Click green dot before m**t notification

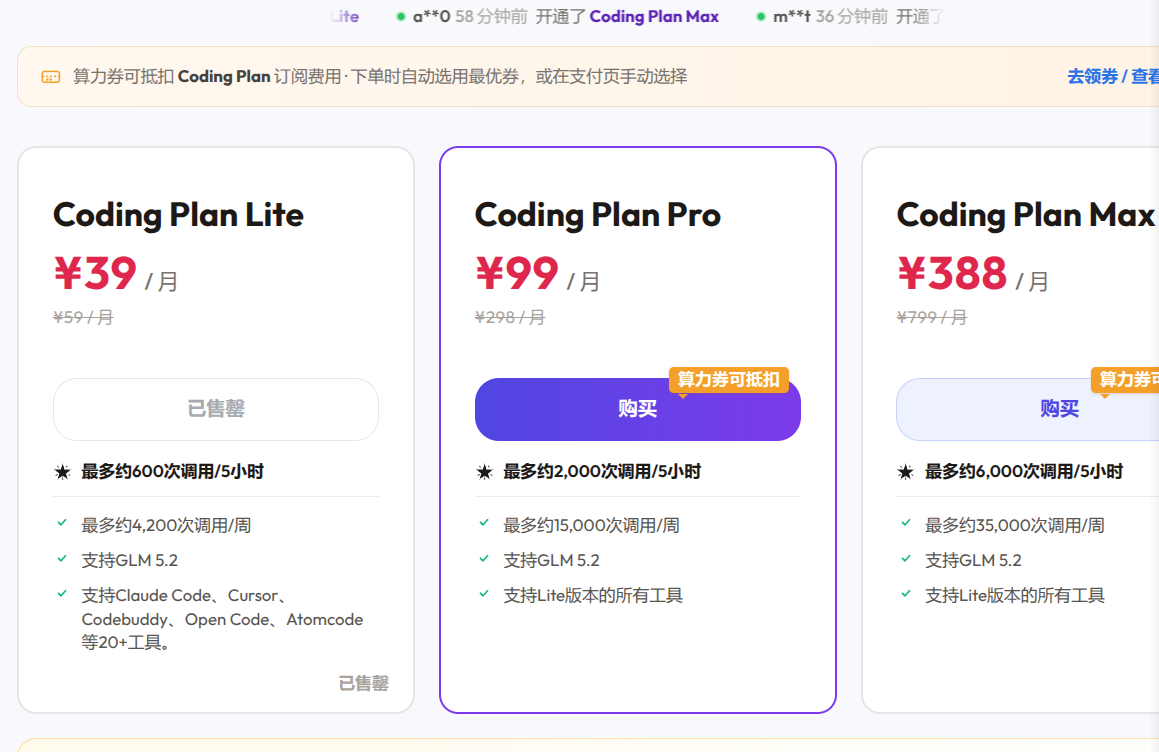click(x=761, y=16)
